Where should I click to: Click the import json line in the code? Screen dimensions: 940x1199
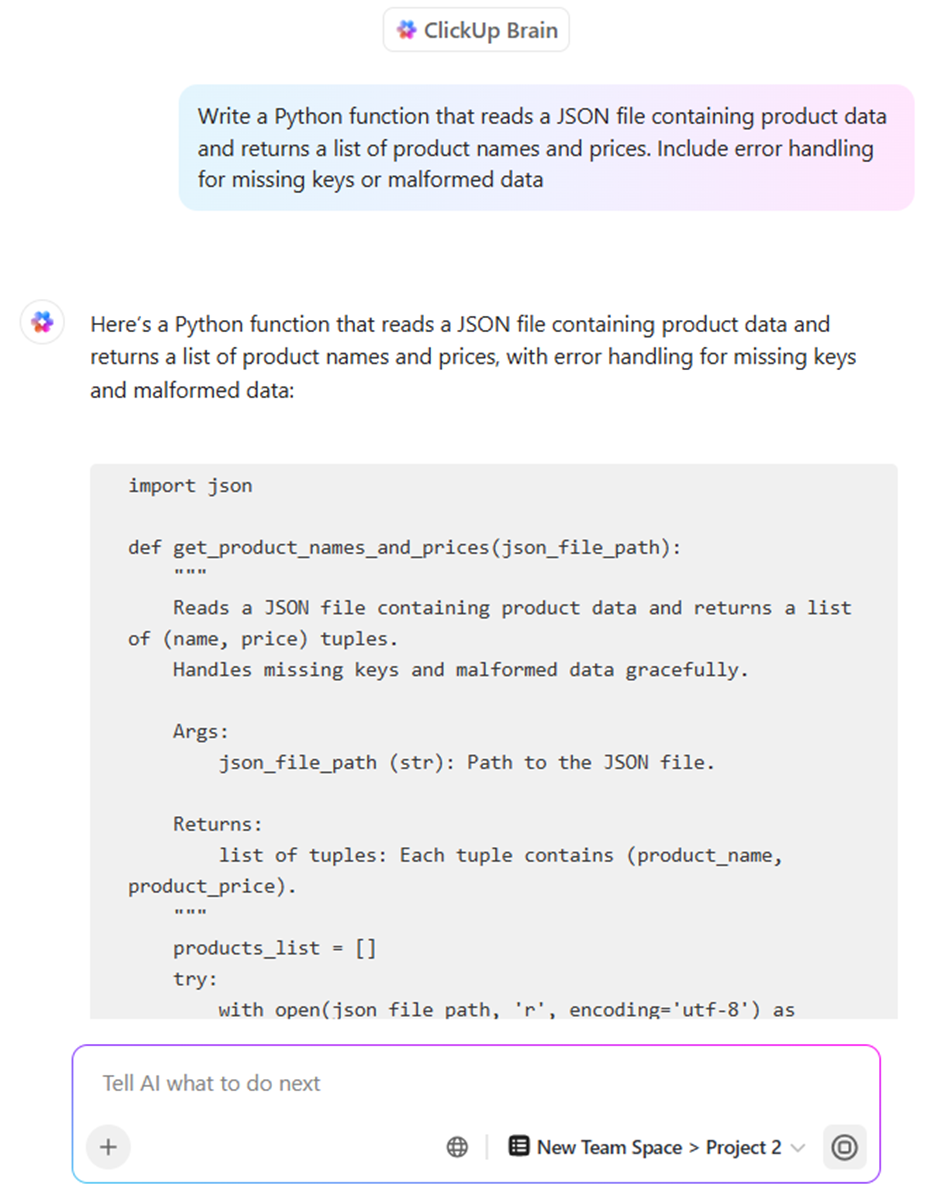[189, 485]
